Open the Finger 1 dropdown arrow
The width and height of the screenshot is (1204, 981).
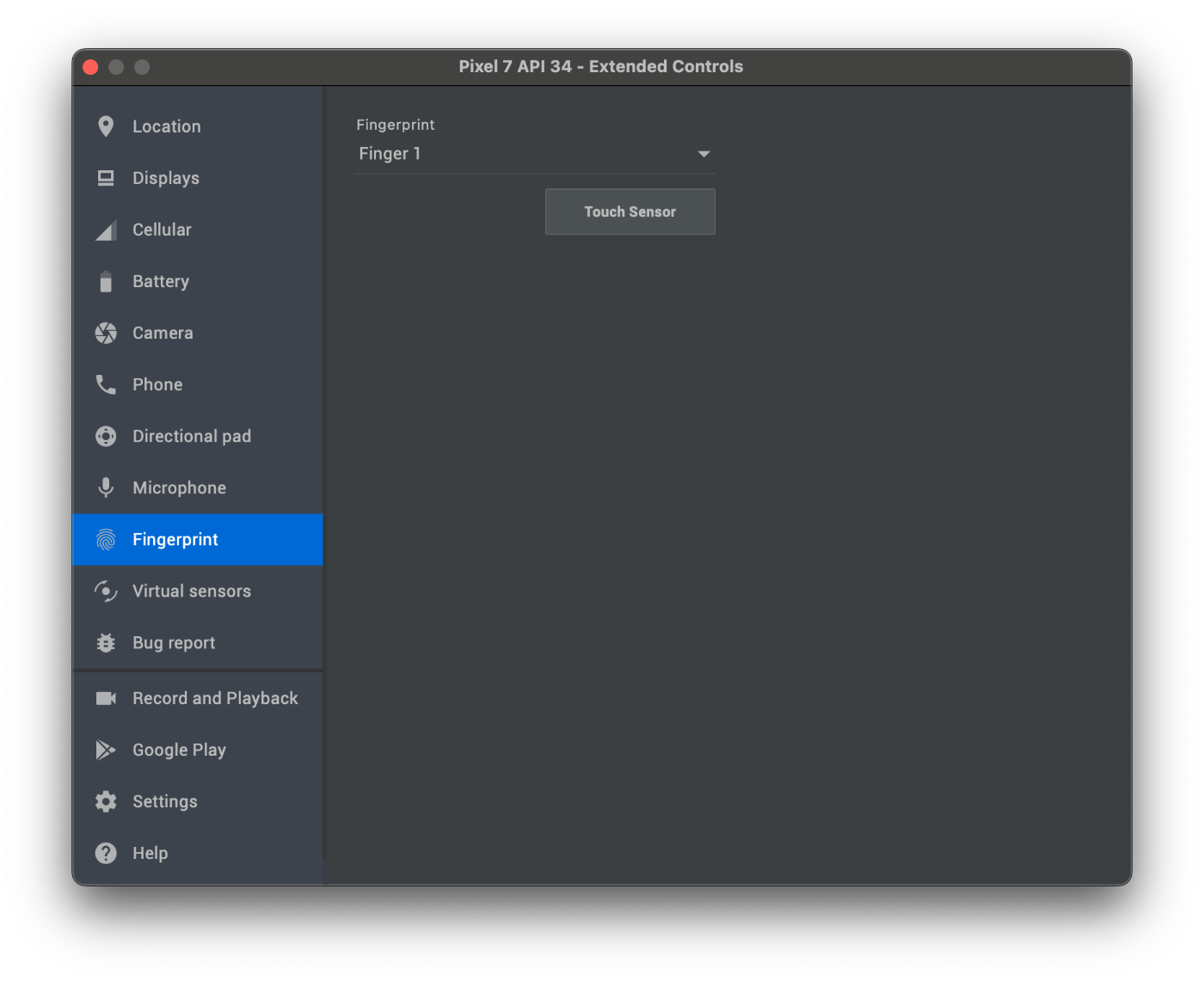point(703,154)
